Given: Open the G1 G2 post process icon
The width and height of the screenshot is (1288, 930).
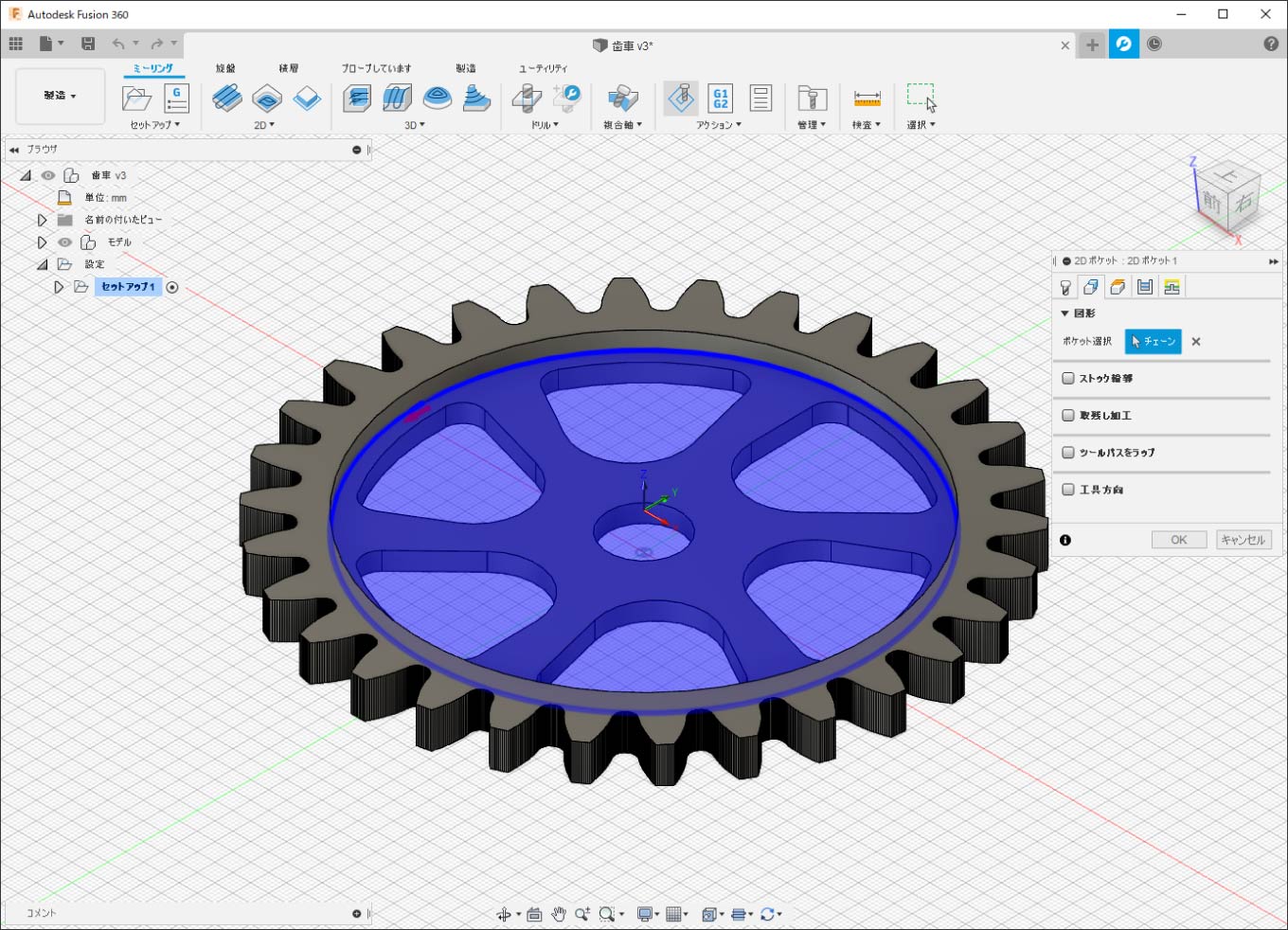Looking at the screenshot, I should 721,98.
